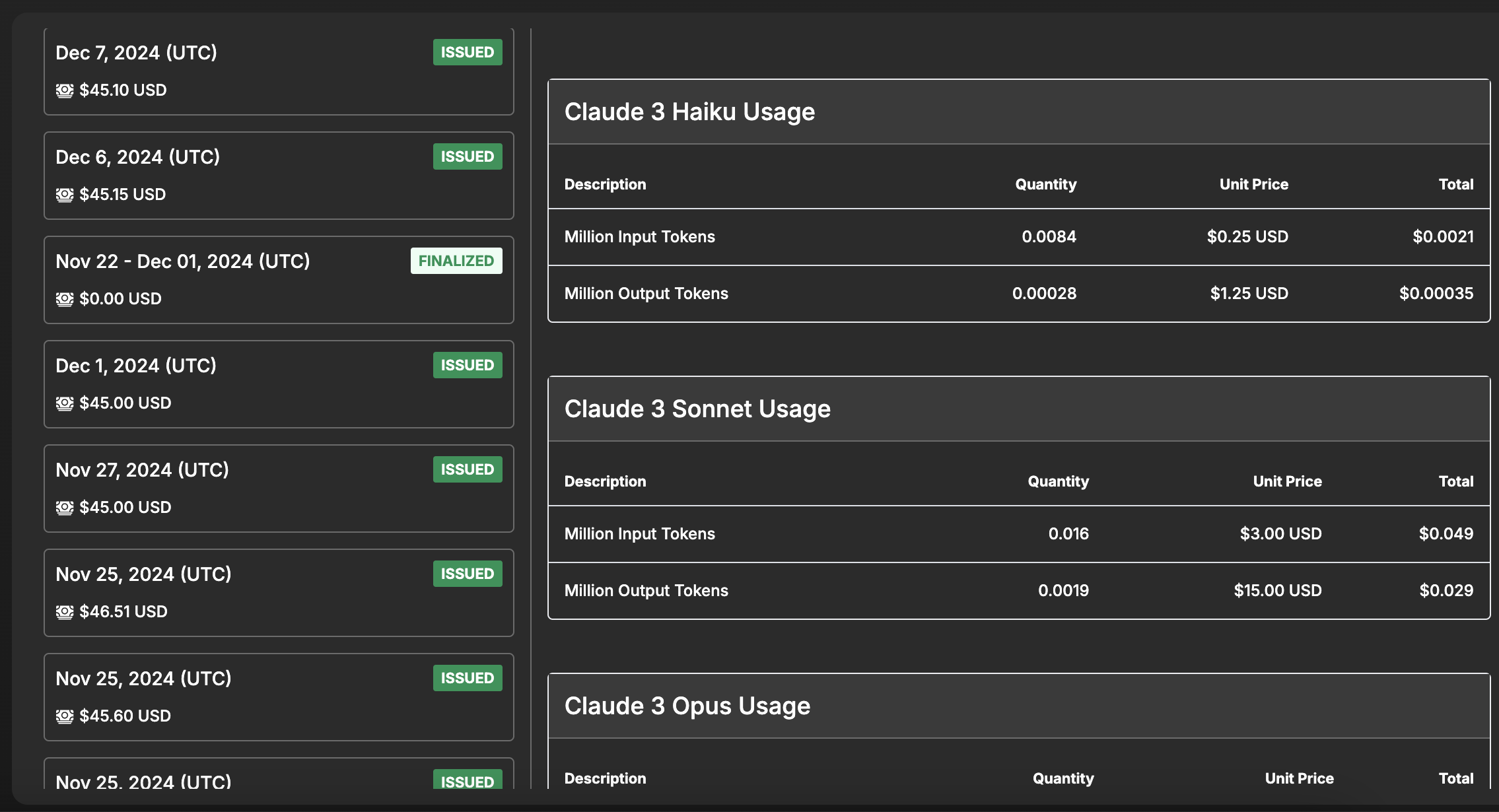
Task: Click the $45.60 USD amount
Action: [125, 716]
